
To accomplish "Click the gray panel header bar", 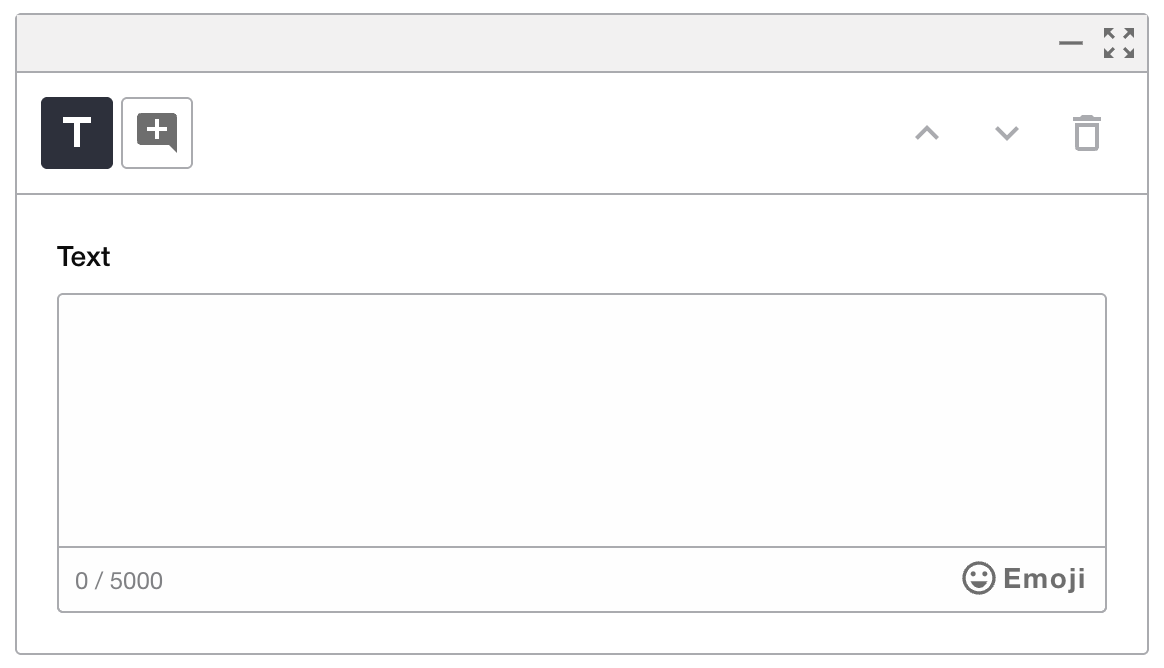I will tap(540, 44).
